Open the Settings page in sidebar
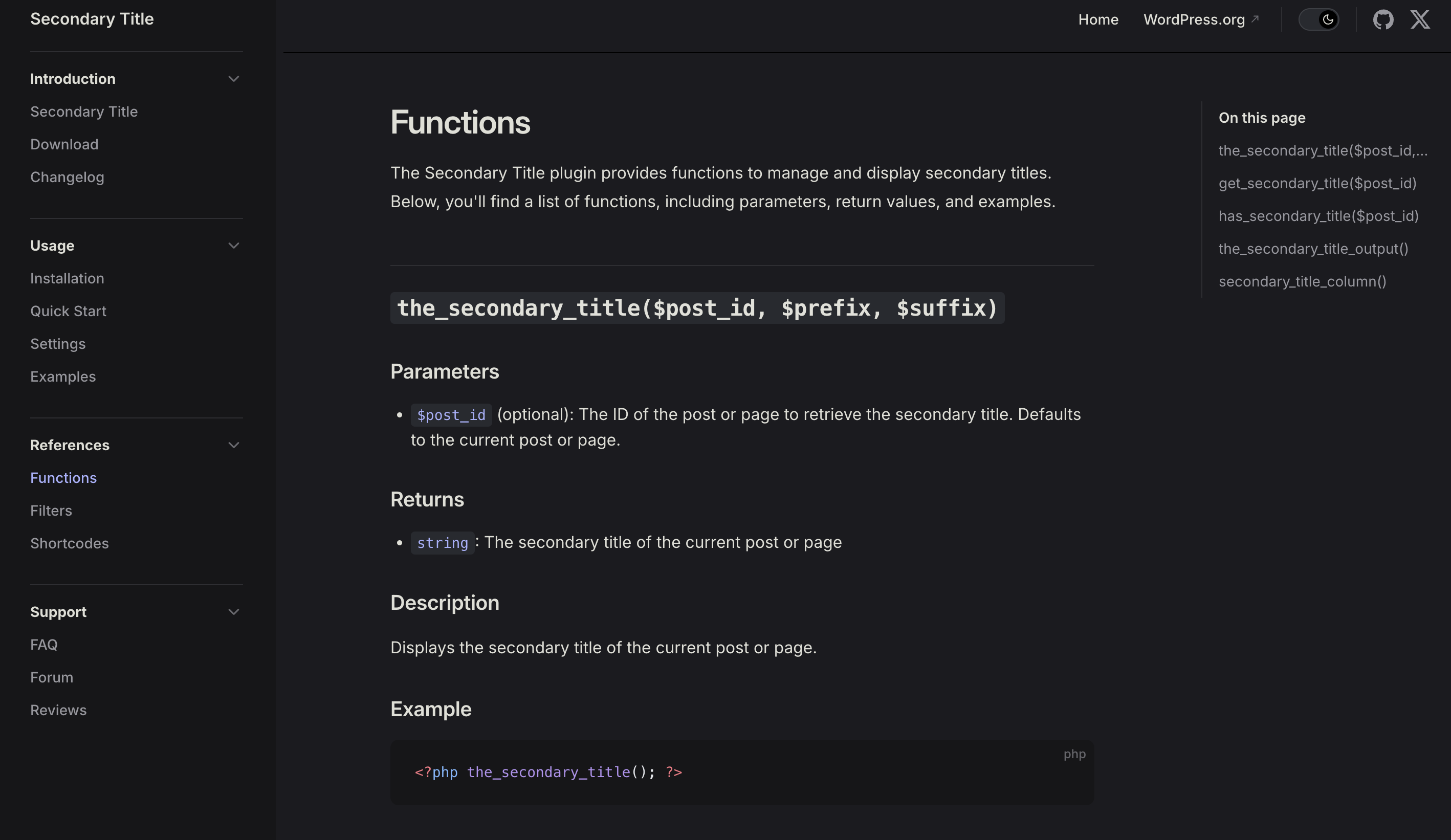1451x840 pixels. pos(58,344)
